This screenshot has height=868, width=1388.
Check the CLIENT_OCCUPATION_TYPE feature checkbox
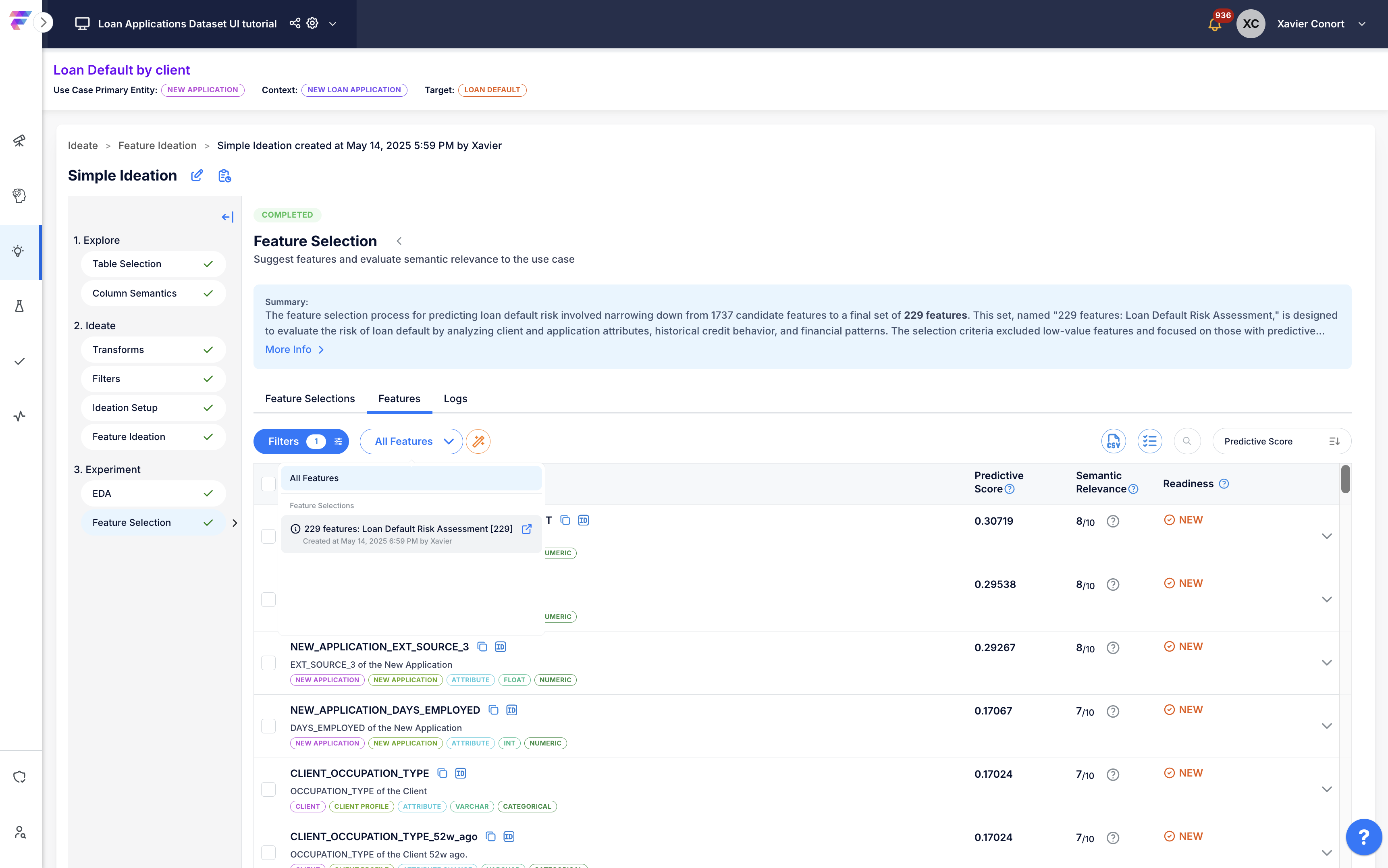coord(268,789)
